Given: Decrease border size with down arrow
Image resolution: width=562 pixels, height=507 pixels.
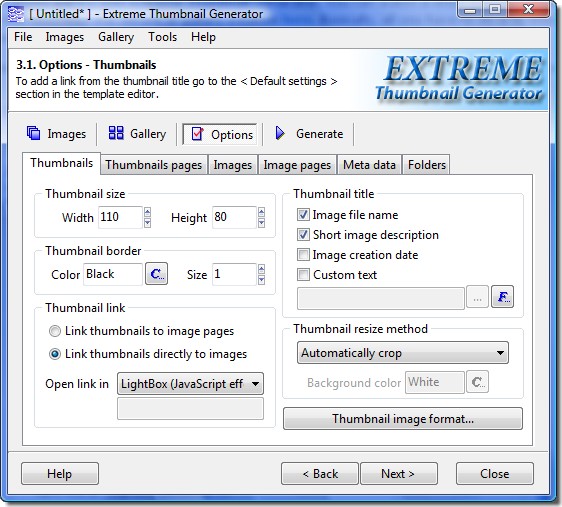Looking at the screenshot, I should click(262, 280).
